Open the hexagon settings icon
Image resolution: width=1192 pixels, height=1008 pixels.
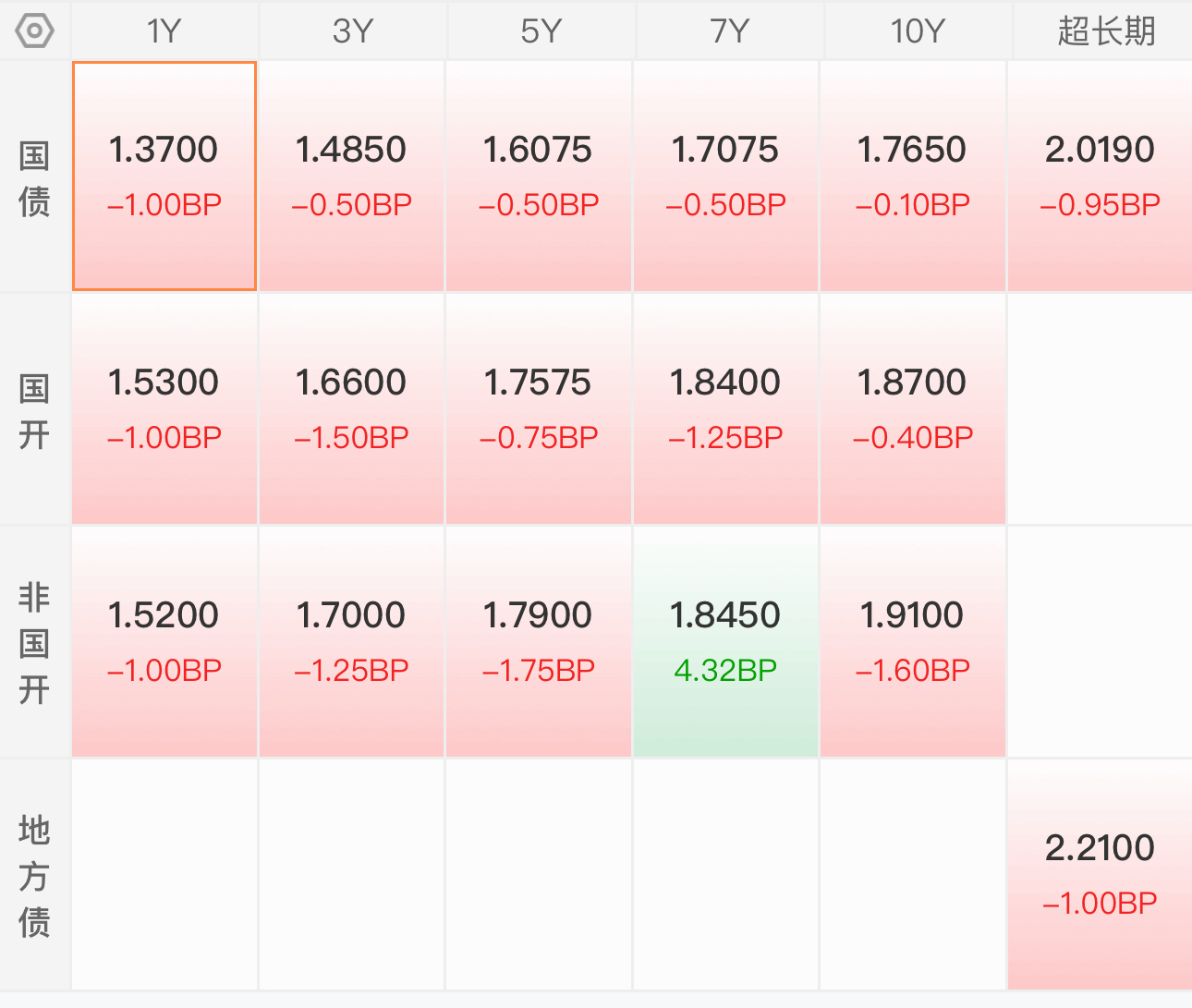click(34, 30)
